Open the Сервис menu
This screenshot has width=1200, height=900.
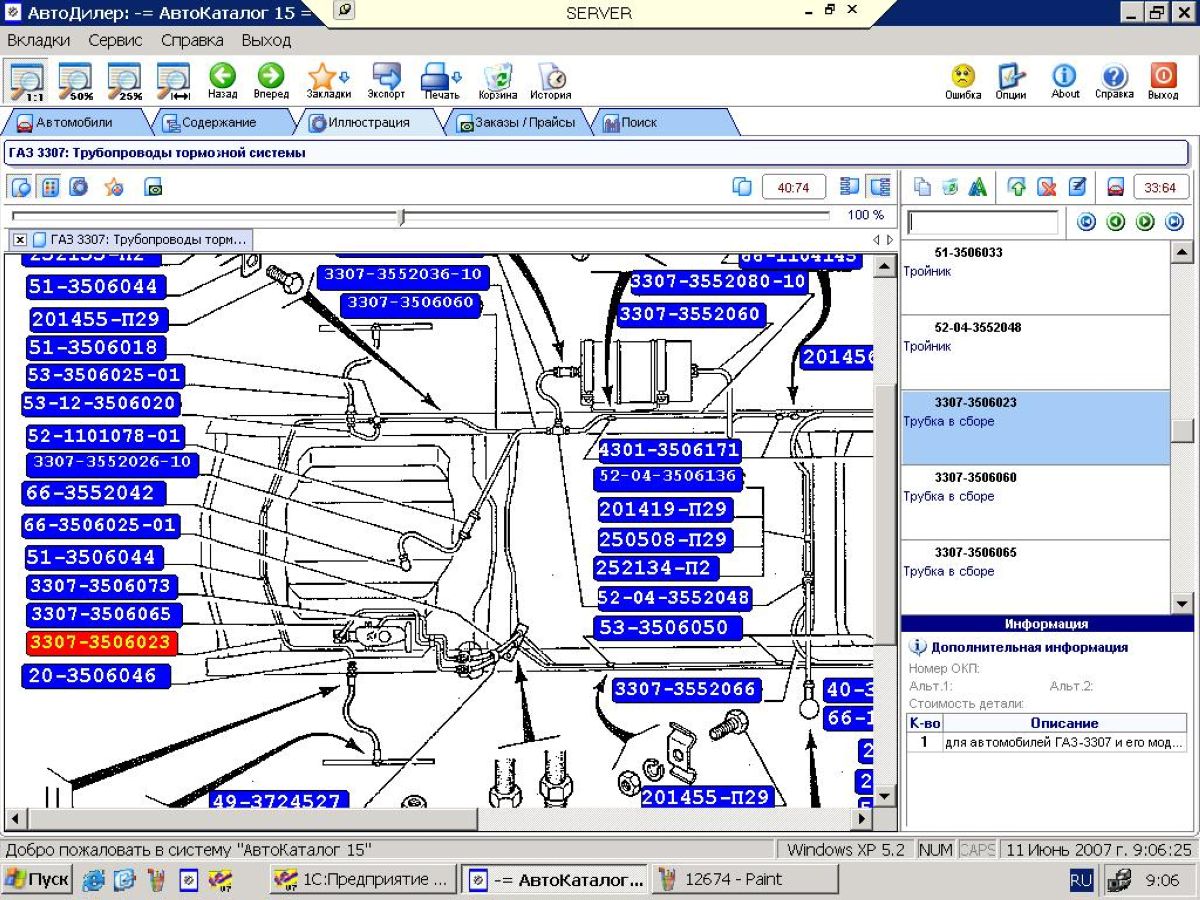point(115,41)
